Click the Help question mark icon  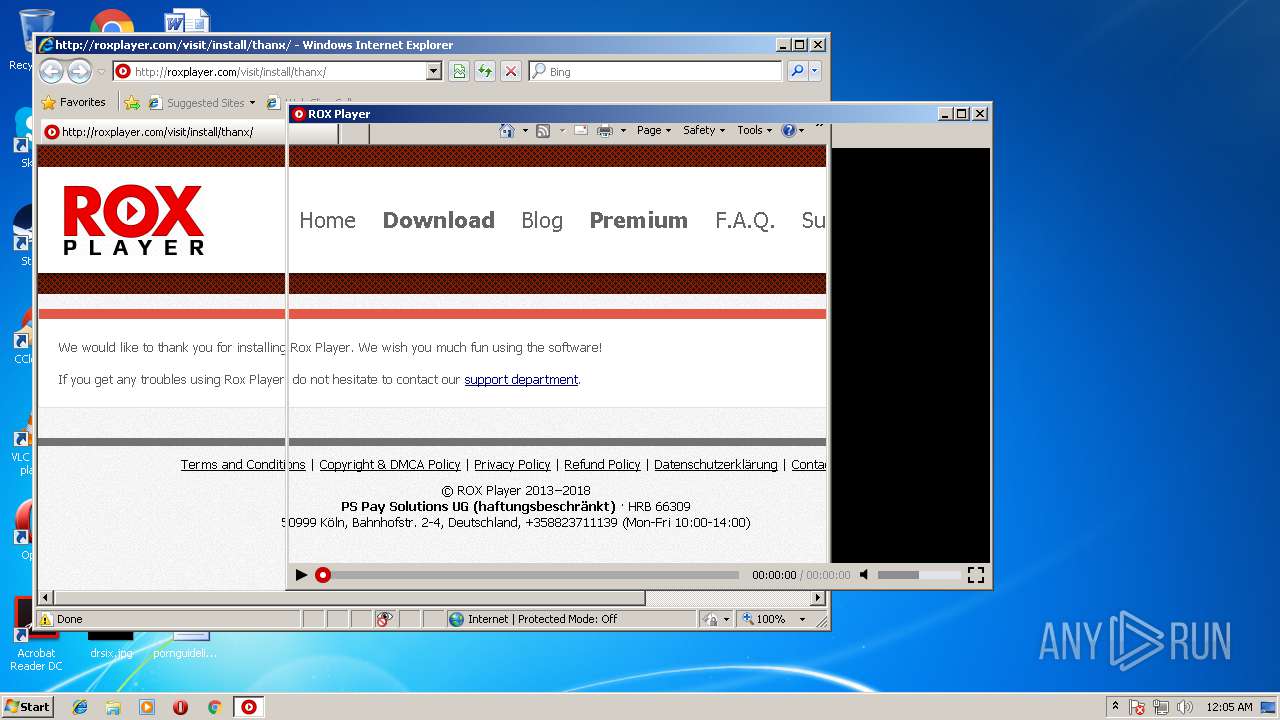[788, 130]
